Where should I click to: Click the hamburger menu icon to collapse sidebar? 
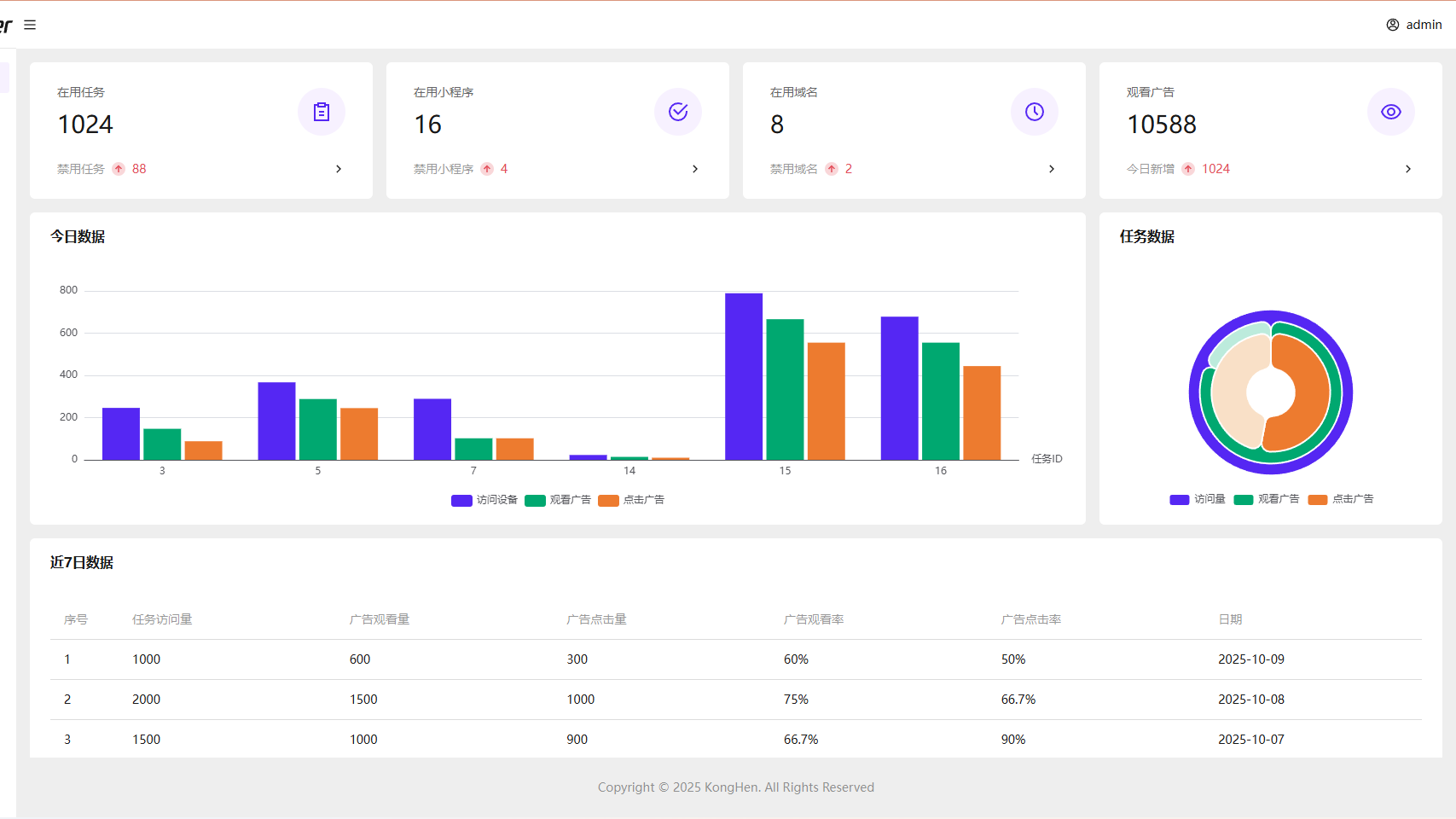[30, 25]
